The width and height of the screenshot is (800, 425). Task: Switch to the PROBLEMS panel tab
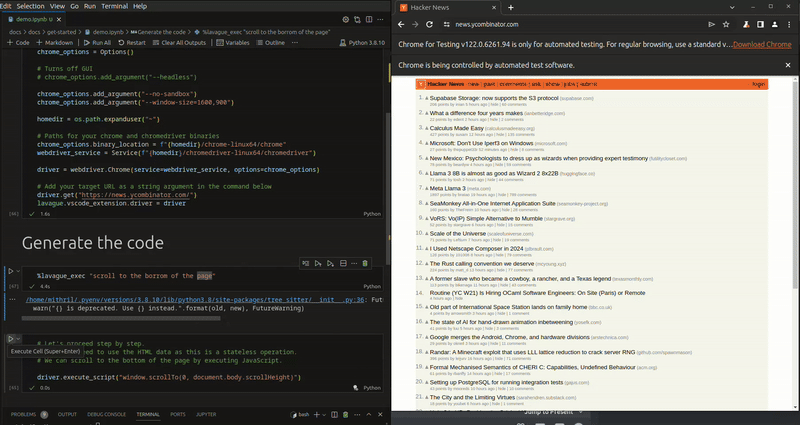click(23, 414)
